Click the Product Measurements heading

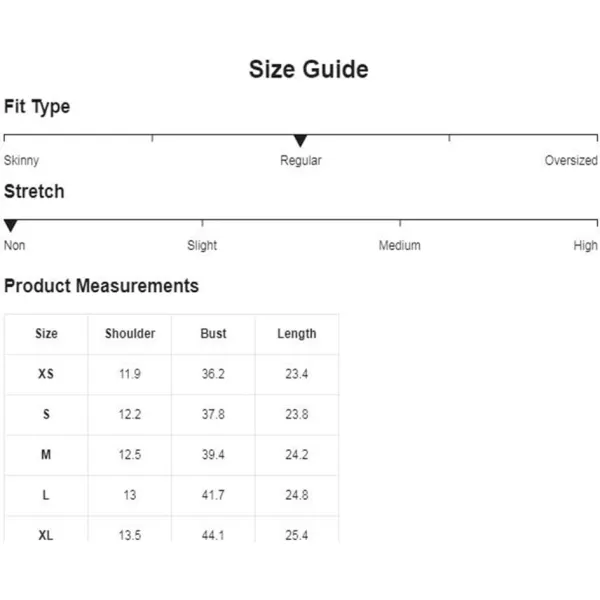[x=101, y=286]
